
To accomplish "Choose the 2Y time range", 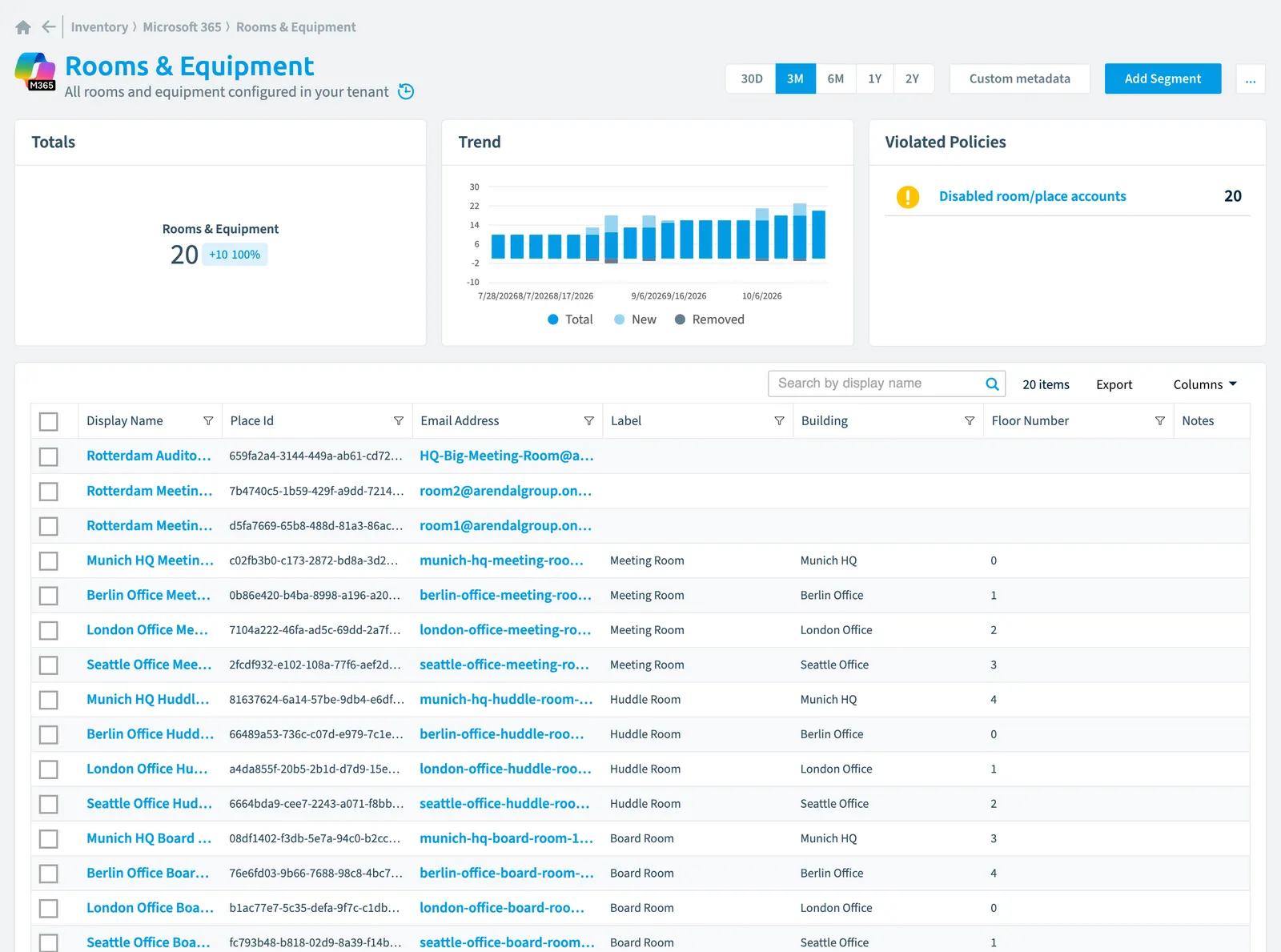I will [913, 78].
